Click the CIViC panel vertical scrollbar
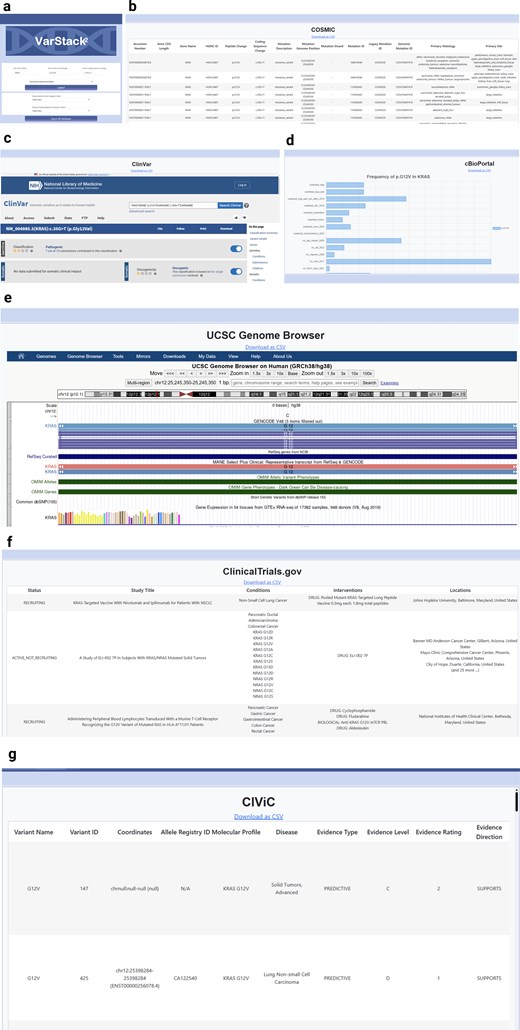 [517, 801]
